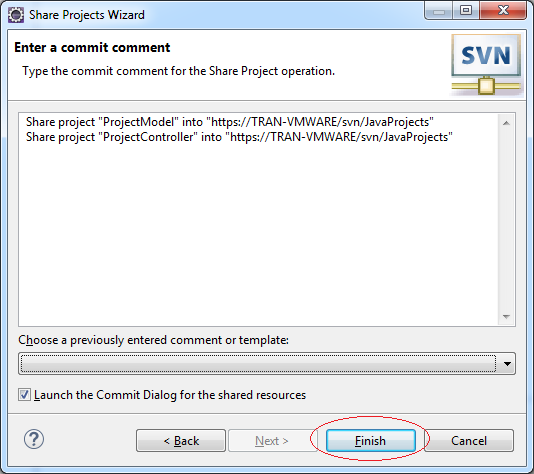
Task: Go to previous step with Back button
Action: point(181,441)
